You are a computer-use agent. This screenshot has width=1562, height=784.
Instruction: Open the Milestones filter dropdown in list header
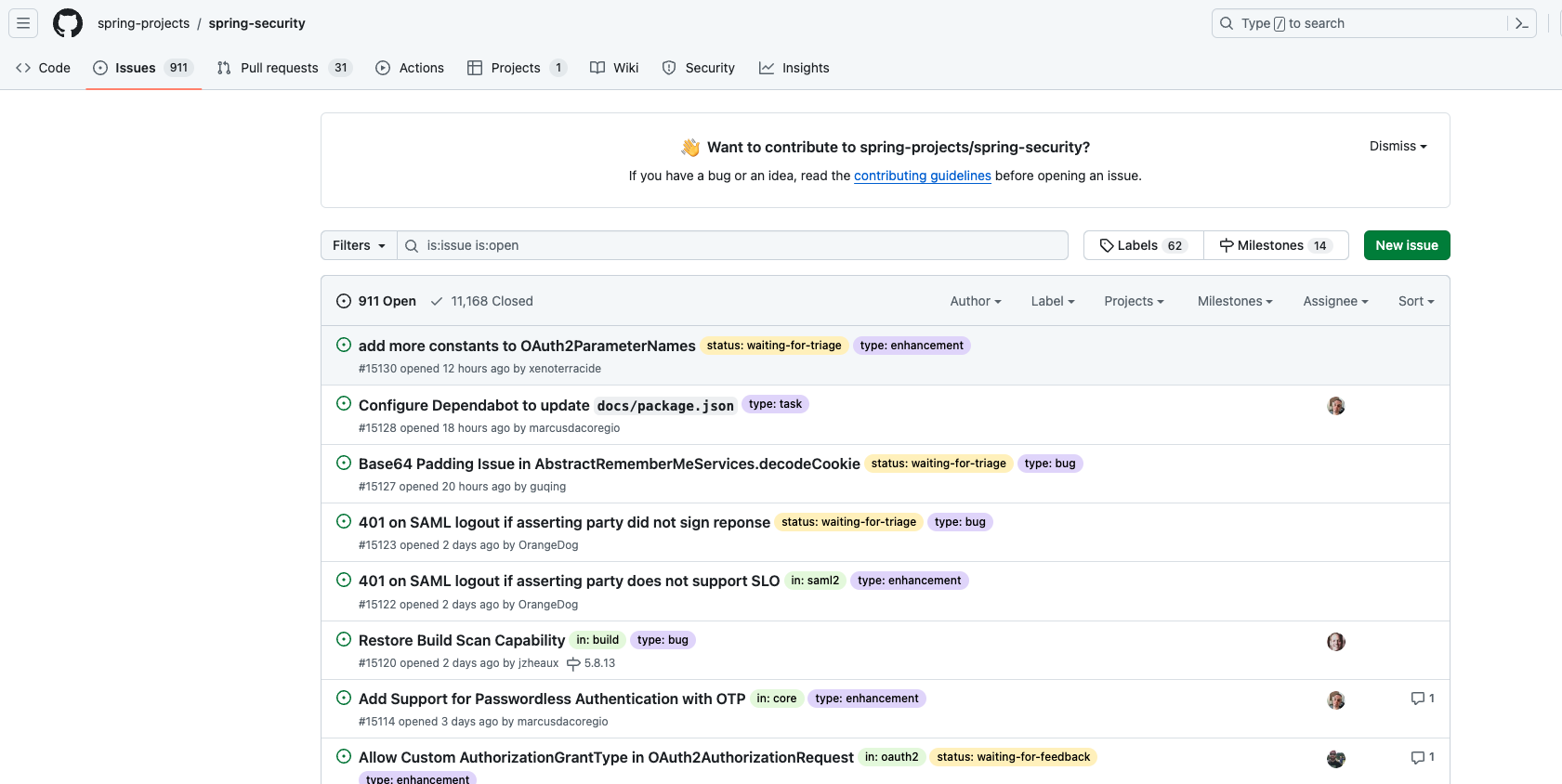1235,301
